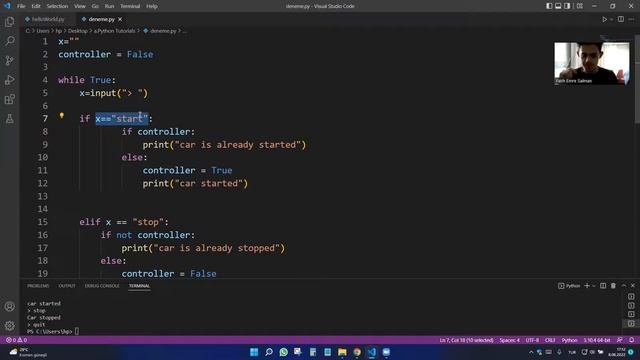Click errors and warnings count in status bar

pyautogui.click(x=16, y=340)
